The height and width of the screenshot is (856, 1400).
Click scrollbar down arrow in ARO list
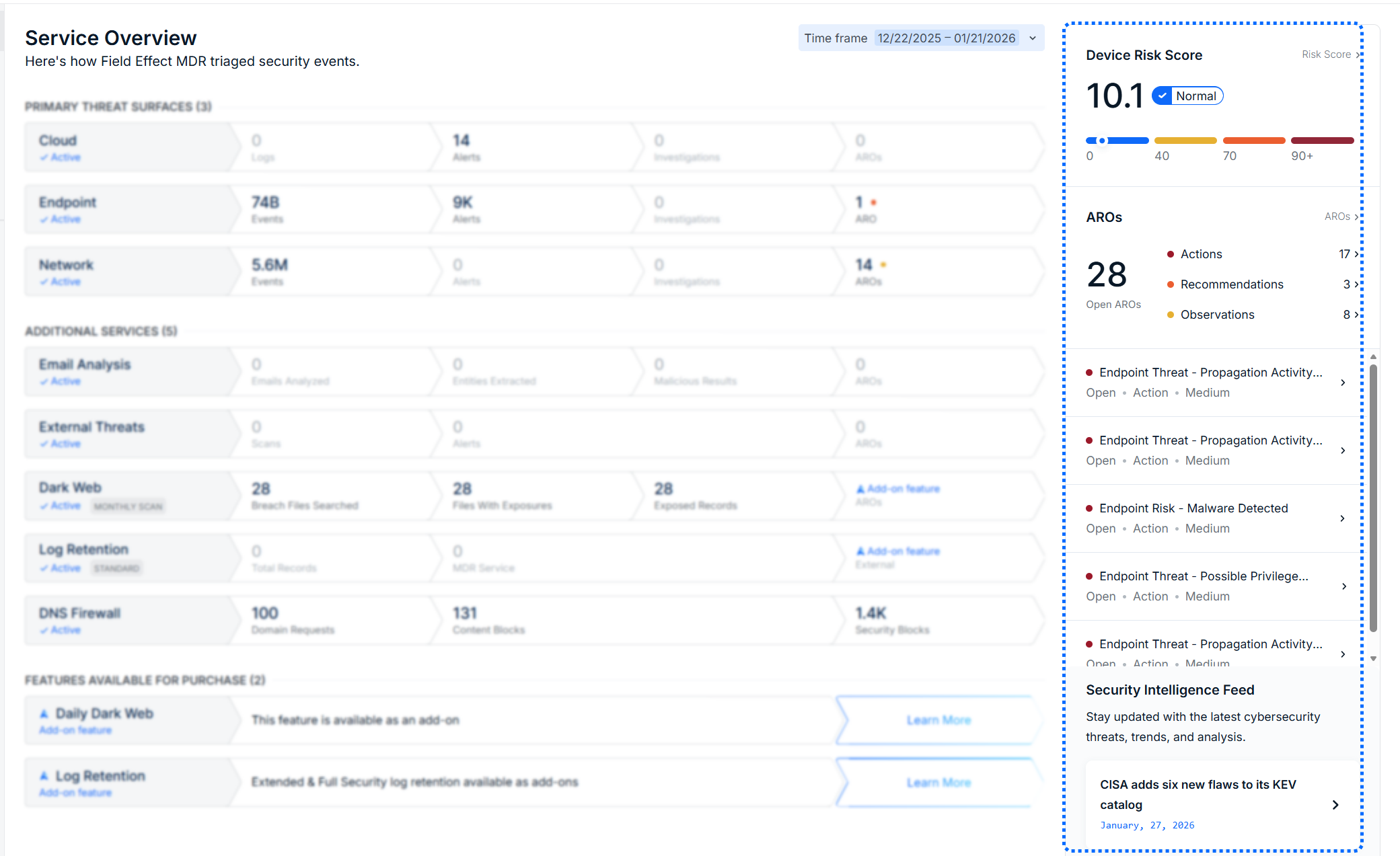pyautogui.click(x=1373, y=659)
